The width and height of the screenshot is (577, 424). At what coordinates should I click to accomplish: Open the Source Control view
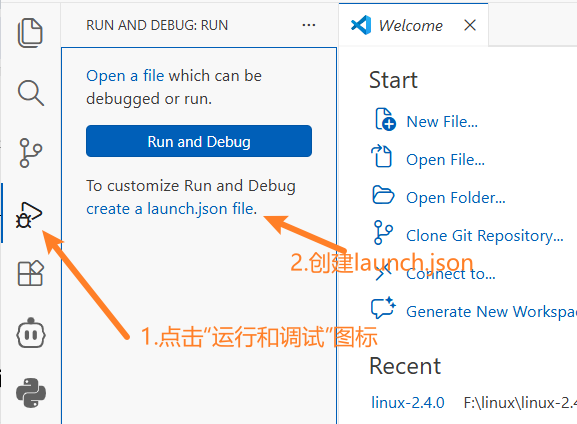tap(31, 153)
